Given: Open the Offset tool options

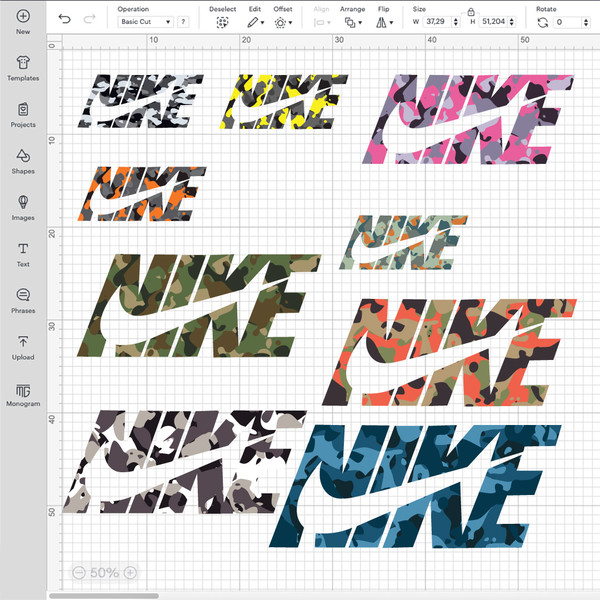Looking at the screenshot, I should click(283, 23).
